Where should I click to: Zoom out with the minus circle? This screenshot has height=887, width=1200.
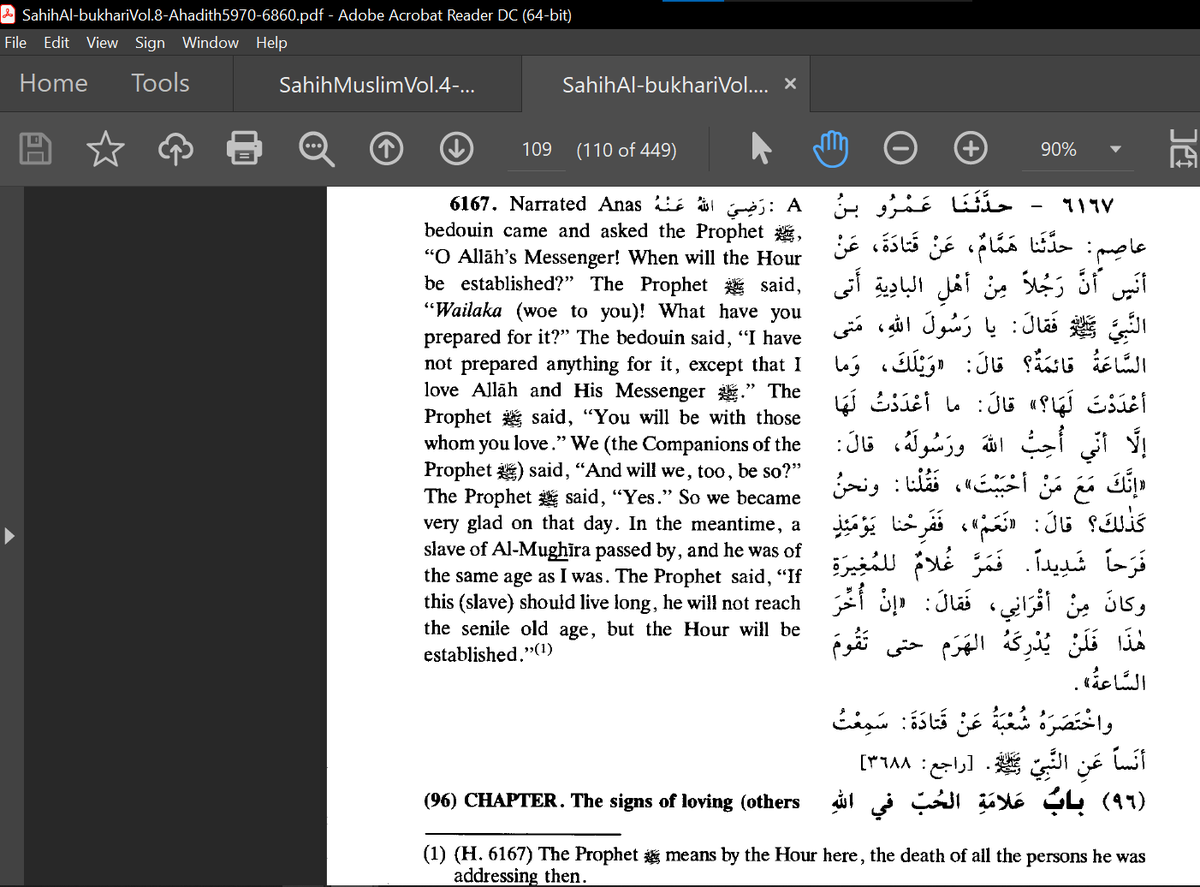pyautogui.click(x=900, y=149)
